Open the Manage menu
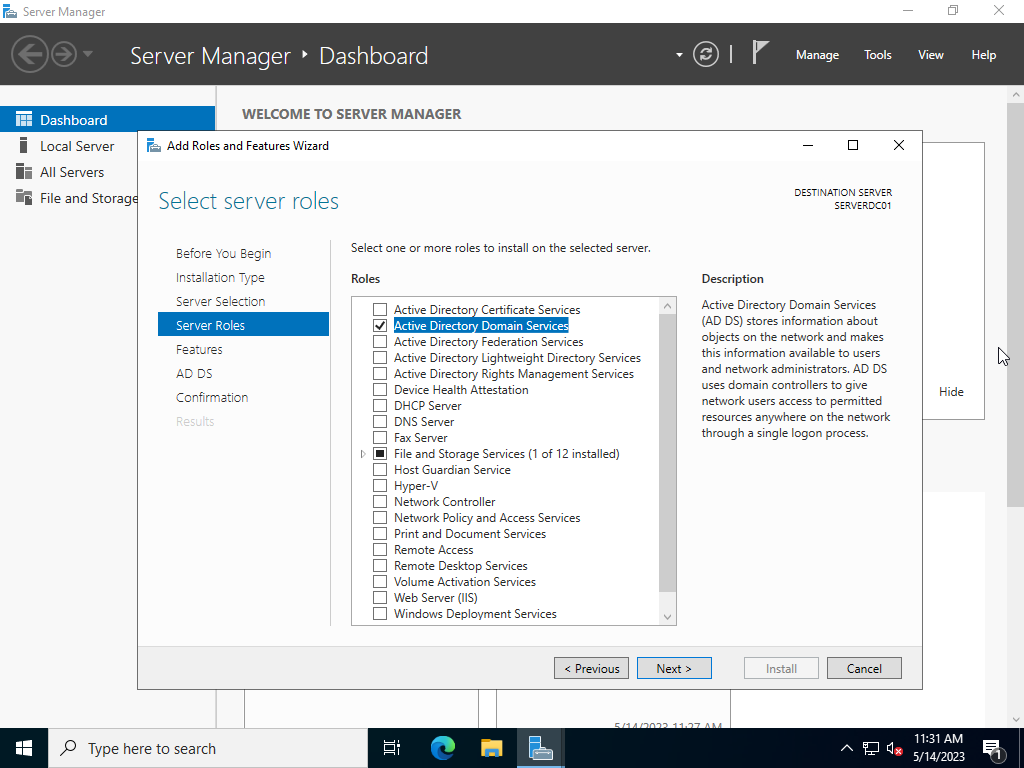The height and width of the screenshot is (768, 1024). 817,55
